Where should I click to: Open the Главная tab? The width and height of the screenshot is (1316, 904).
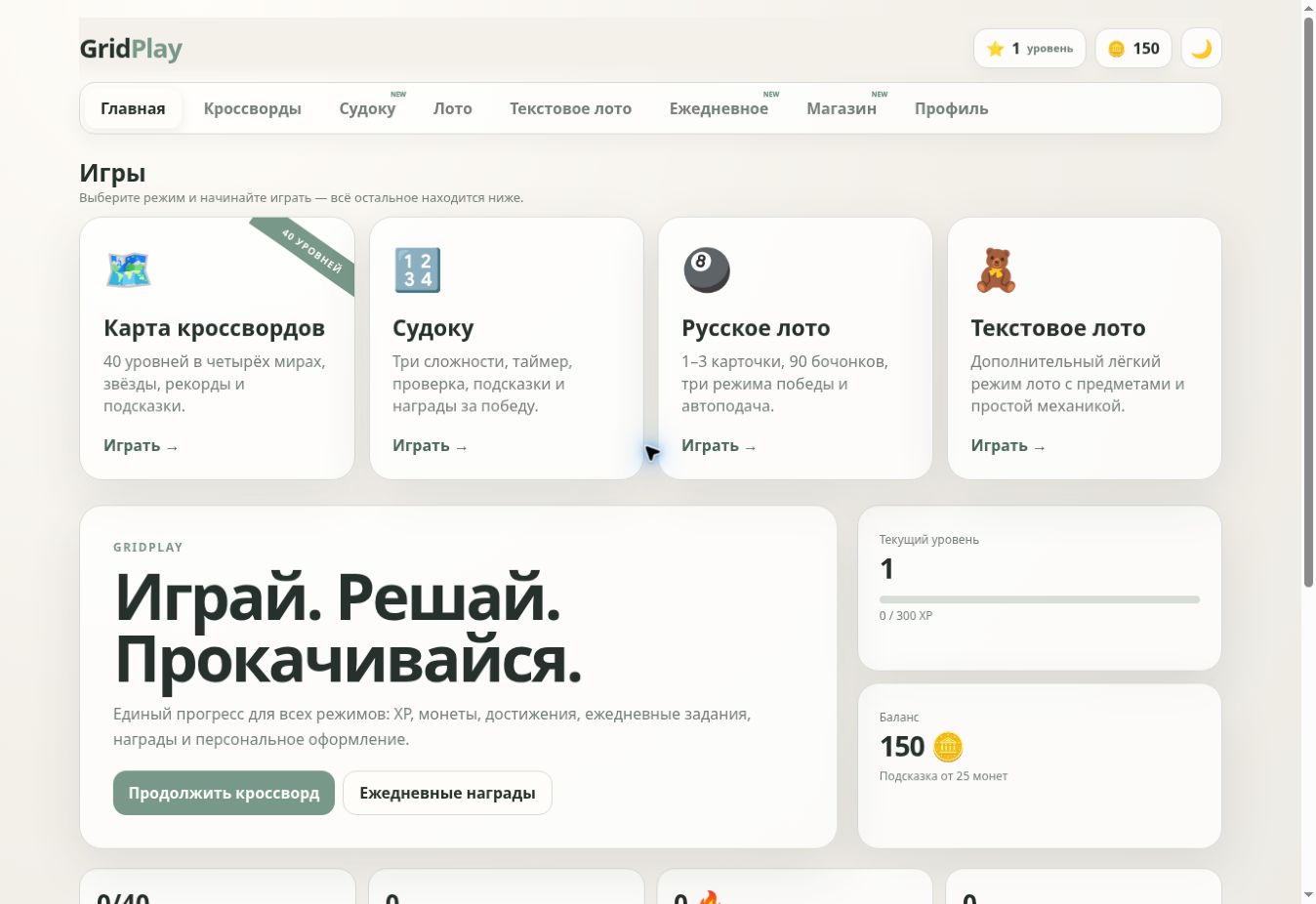tap(133, 108)
